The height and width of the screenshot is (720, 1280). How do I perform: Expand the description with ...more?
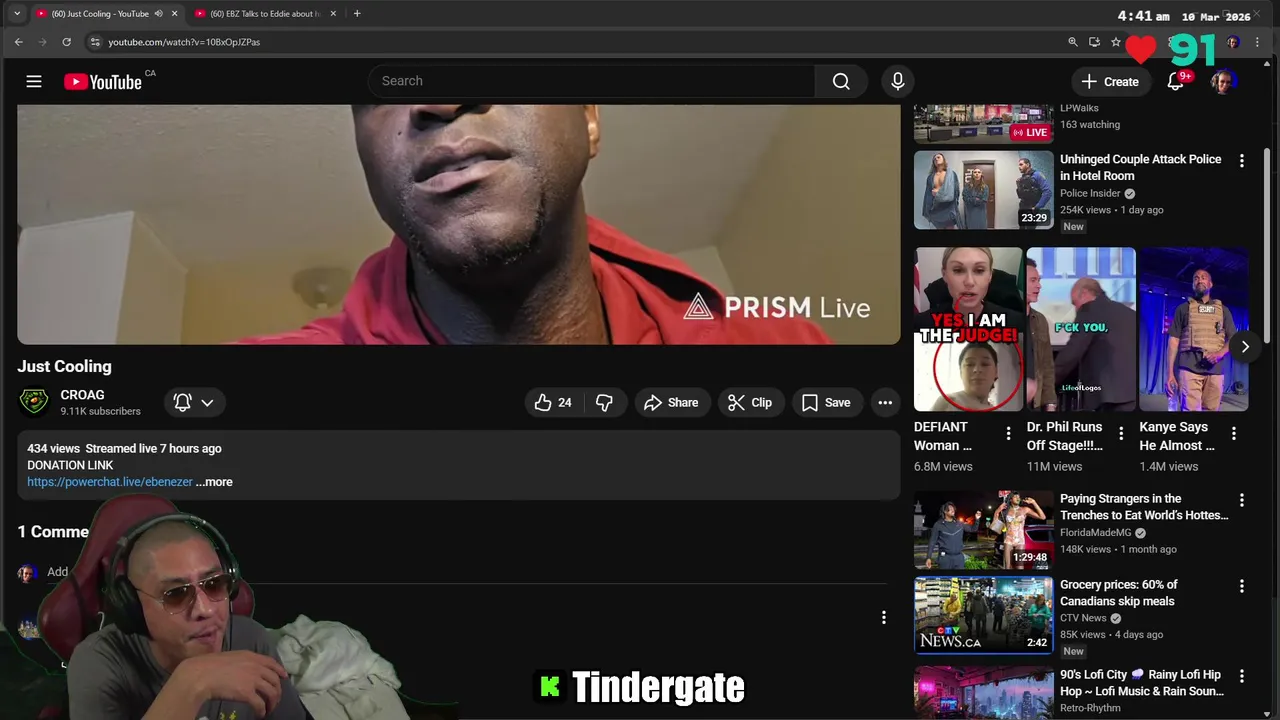[214, 482]
